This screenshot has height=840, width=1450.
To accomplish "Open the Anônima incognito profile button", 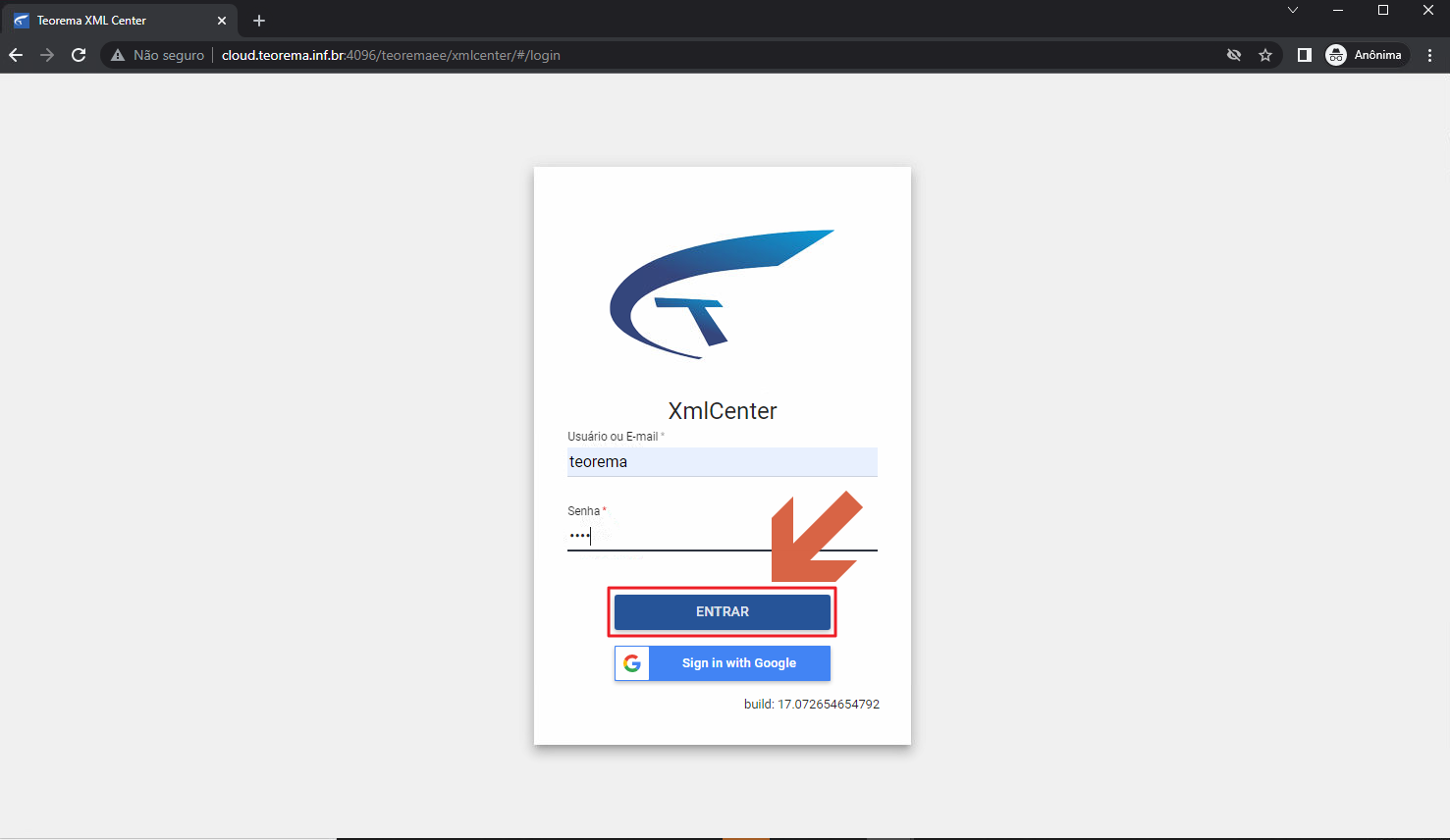I will click(1366, 55).
